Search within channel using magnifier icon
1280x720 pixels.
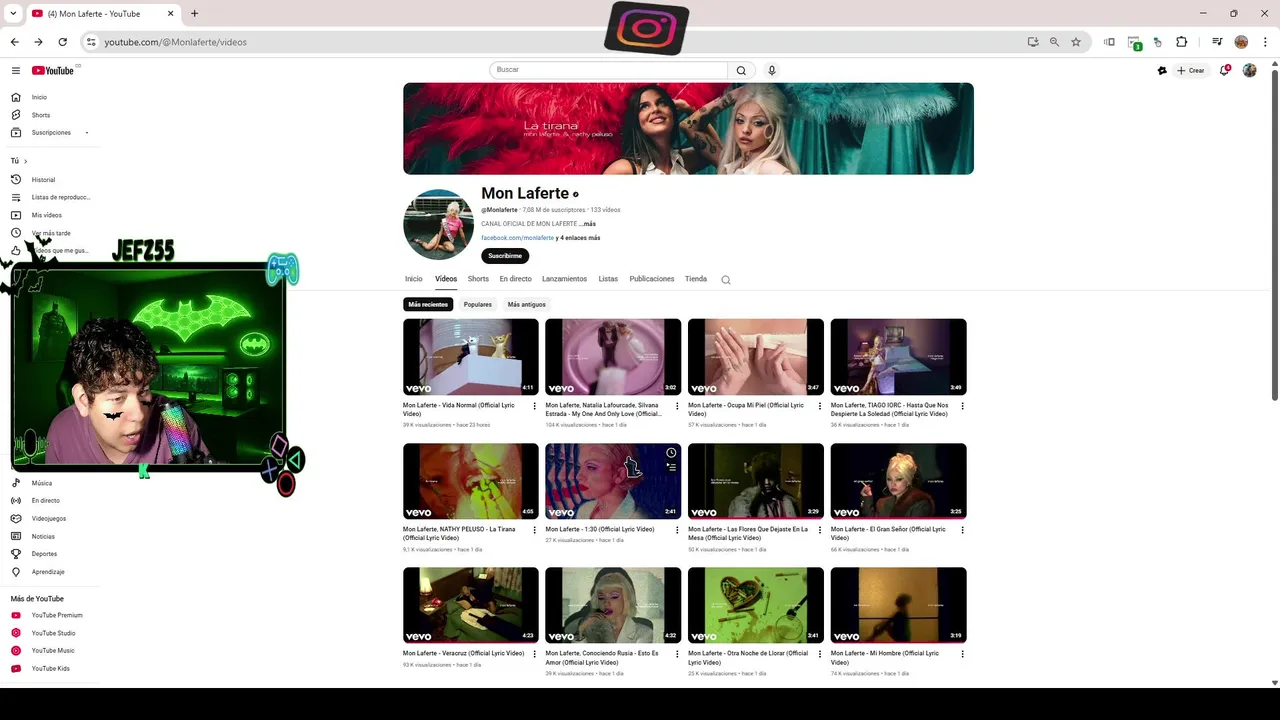pyautogui.click(x=726, y=280)
